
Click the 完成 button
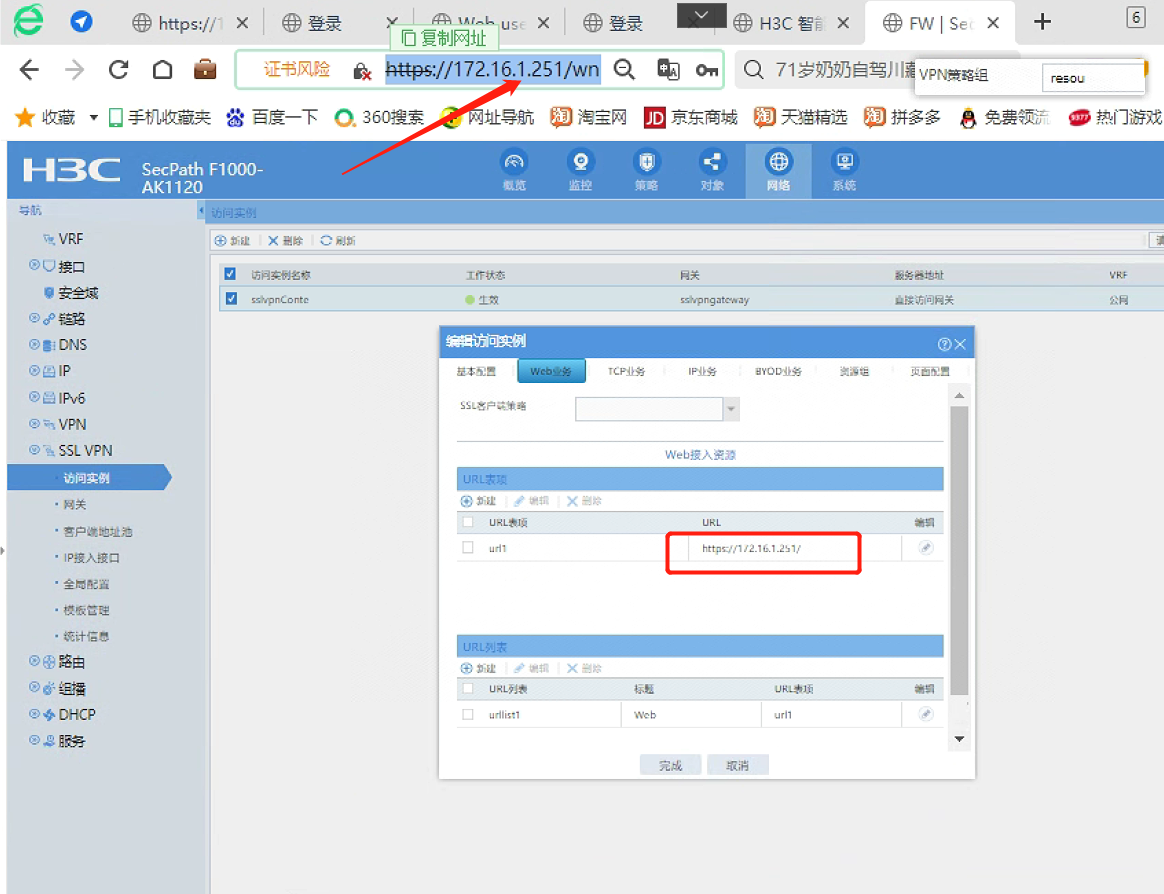[670, 766]
